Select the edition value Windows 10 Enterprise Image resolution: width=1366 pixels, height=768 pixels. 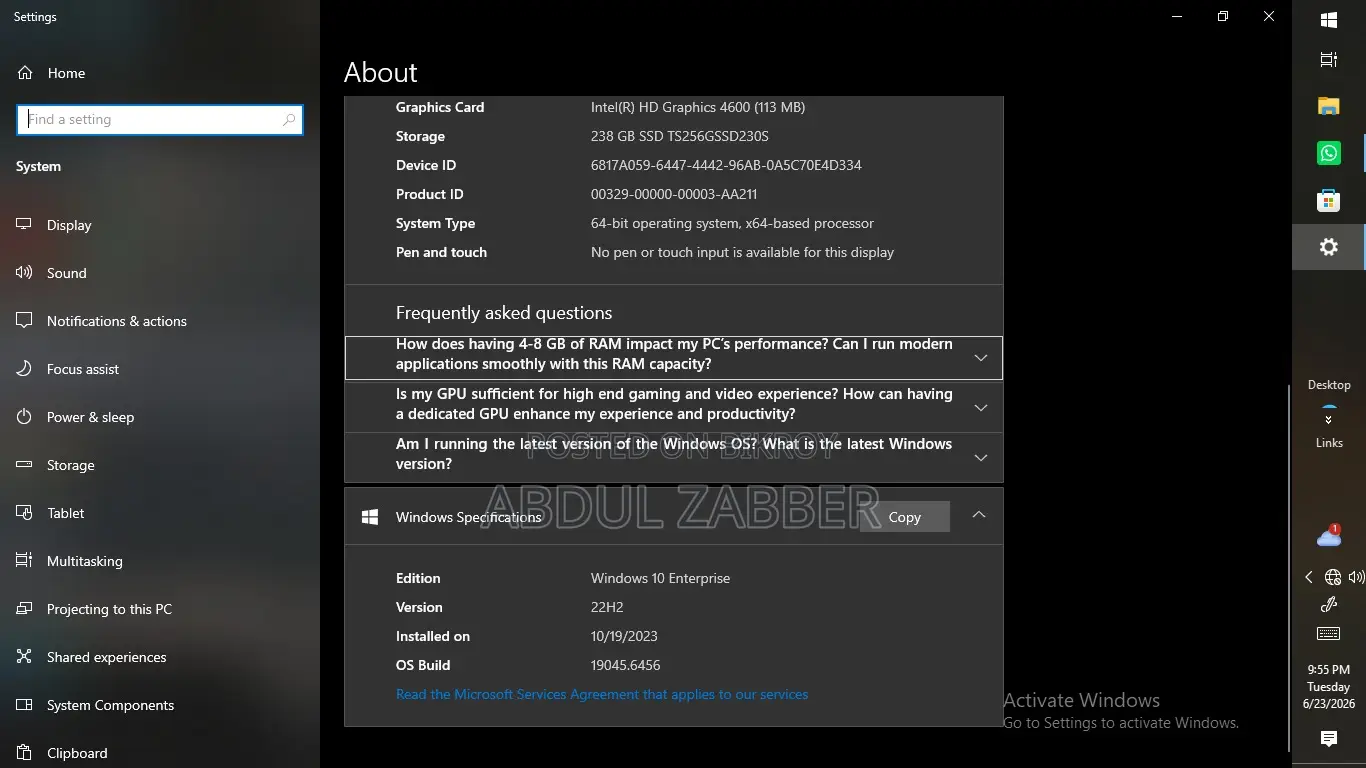coord(660,578)
